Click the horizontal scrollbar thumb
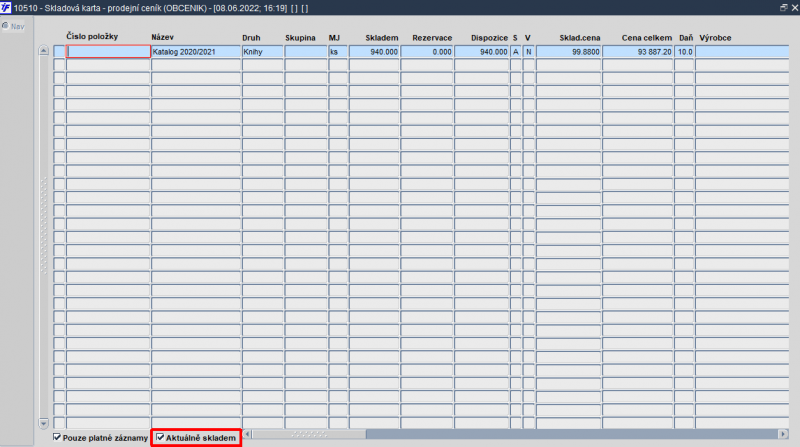 309,434
